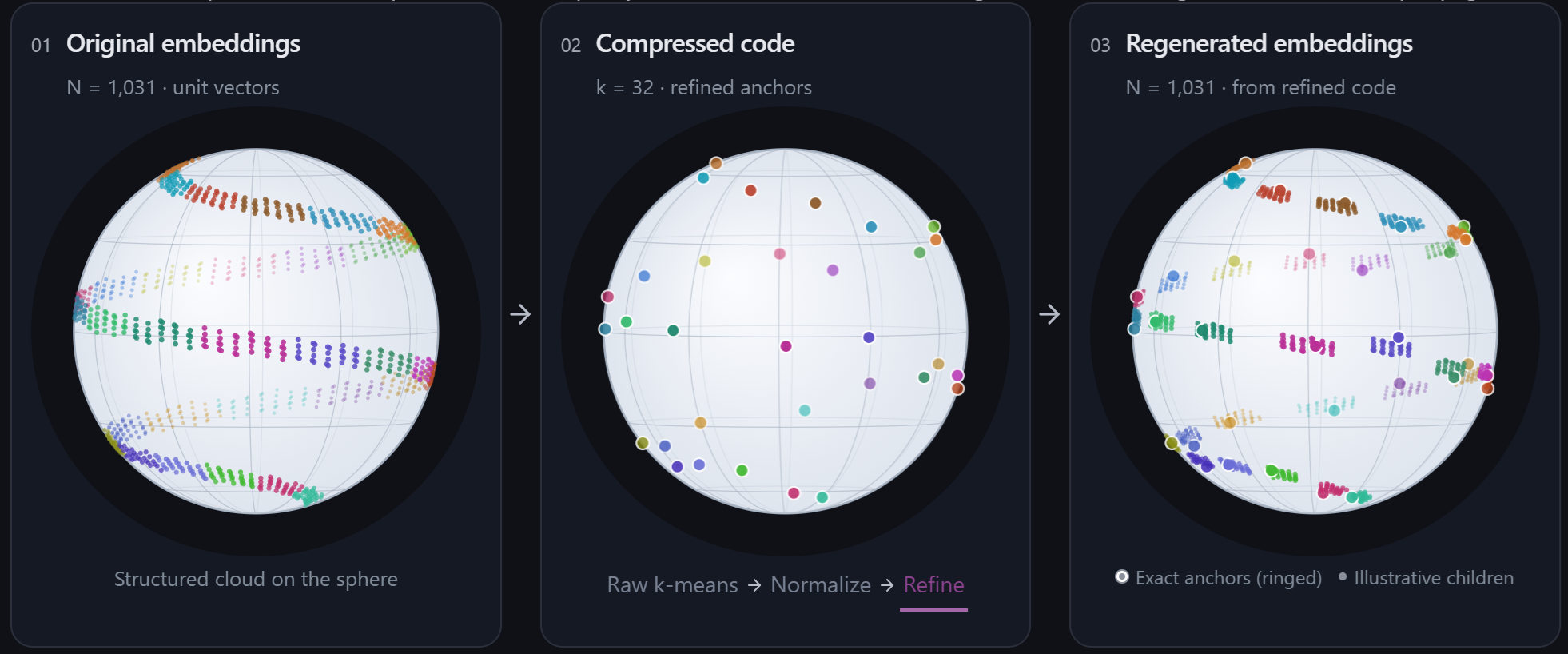This screenshot has height=654, width=1568.
Task: Click the arrow between panels 02 and 03
Action: pos(1049,314)
